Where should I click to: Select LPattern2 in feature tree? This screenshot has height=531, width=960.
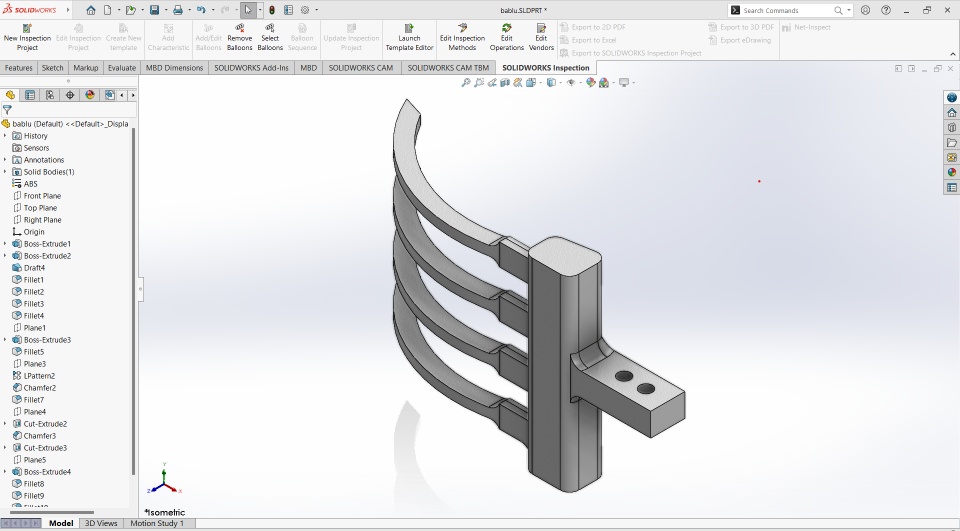[39, 376]
